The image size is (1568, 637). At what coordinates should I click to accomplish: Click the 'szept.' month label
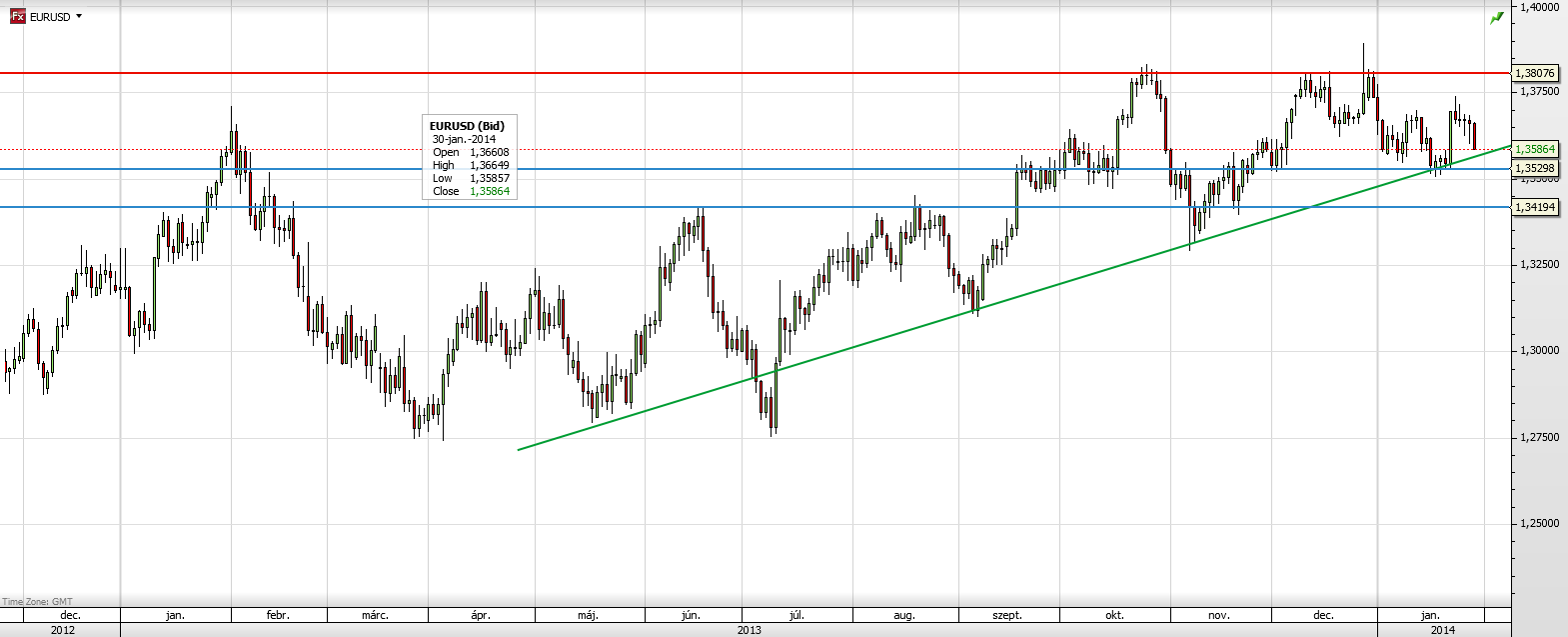[1008, 616]
